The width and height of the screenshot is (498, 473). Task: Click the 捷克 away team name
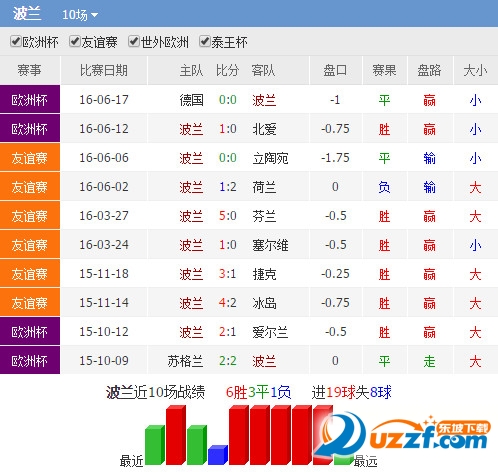coord(264,274)
